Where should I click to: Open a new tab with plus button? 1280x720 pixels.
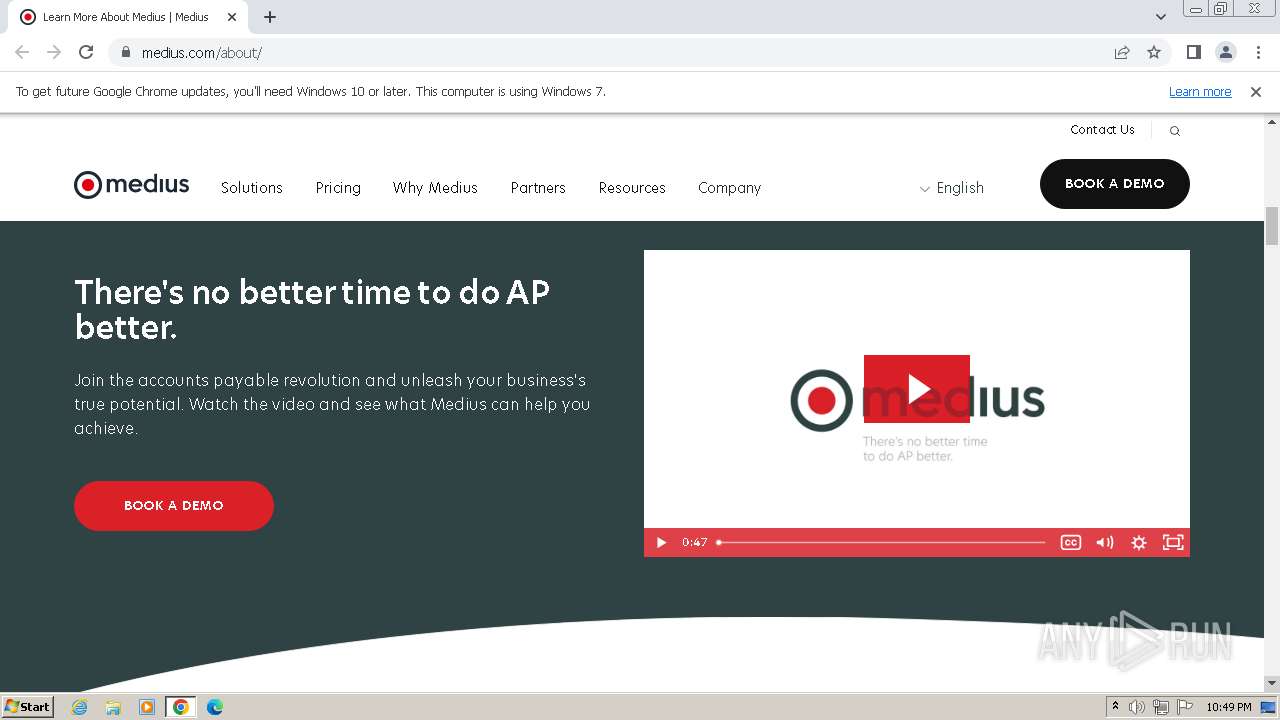point(270,17)
